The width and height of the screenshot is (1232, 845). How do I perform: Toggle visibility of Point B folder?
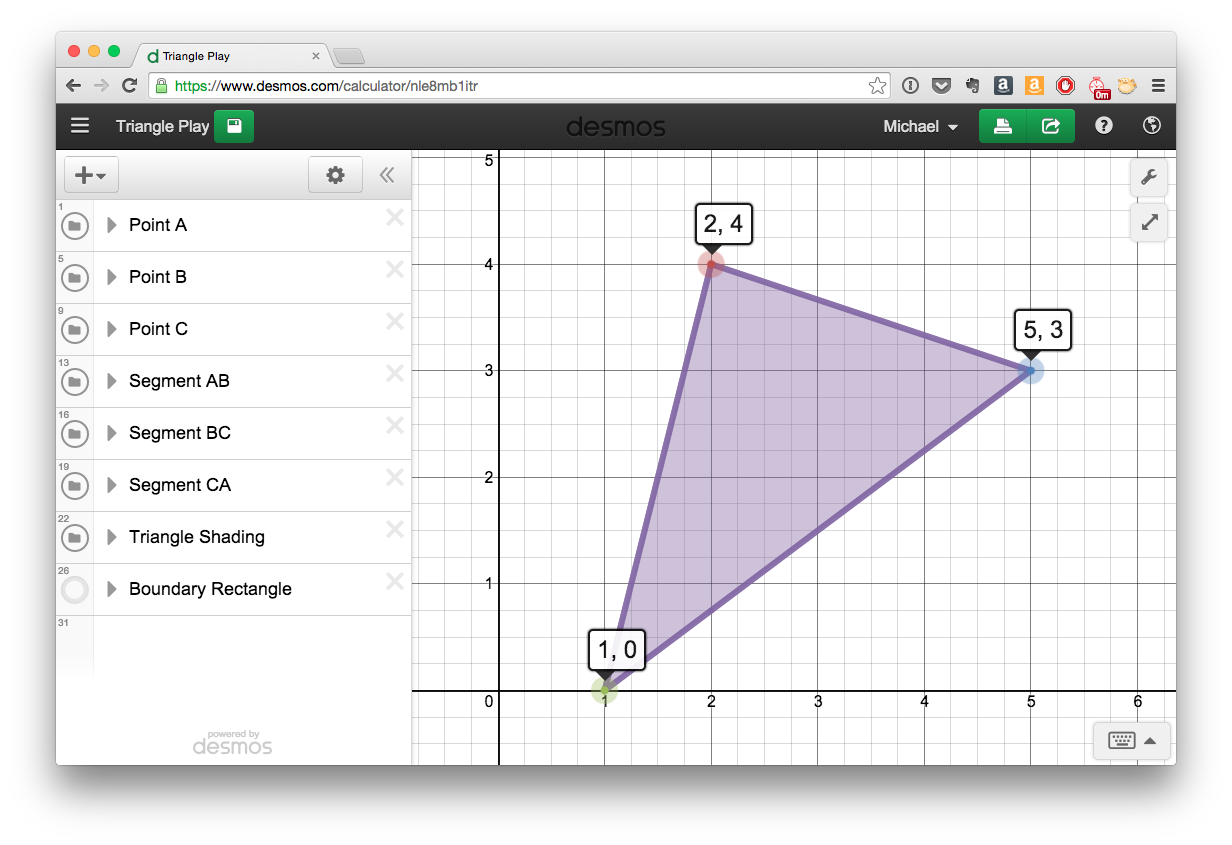(x=74, y=278)
